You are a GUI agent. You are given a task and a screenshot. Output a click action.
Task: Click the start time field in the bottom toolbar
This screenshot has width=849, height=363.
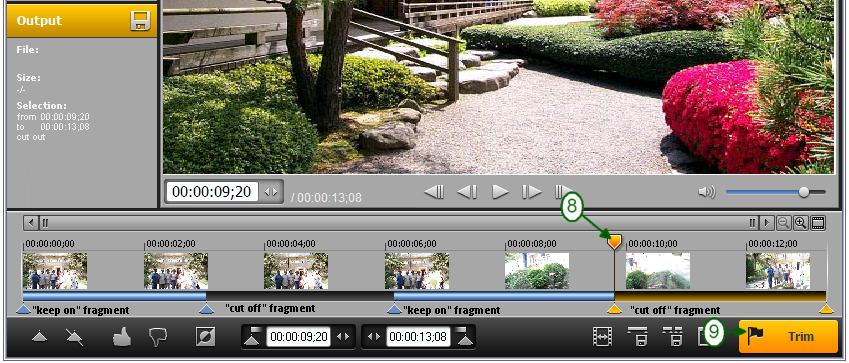pos(298,336)
